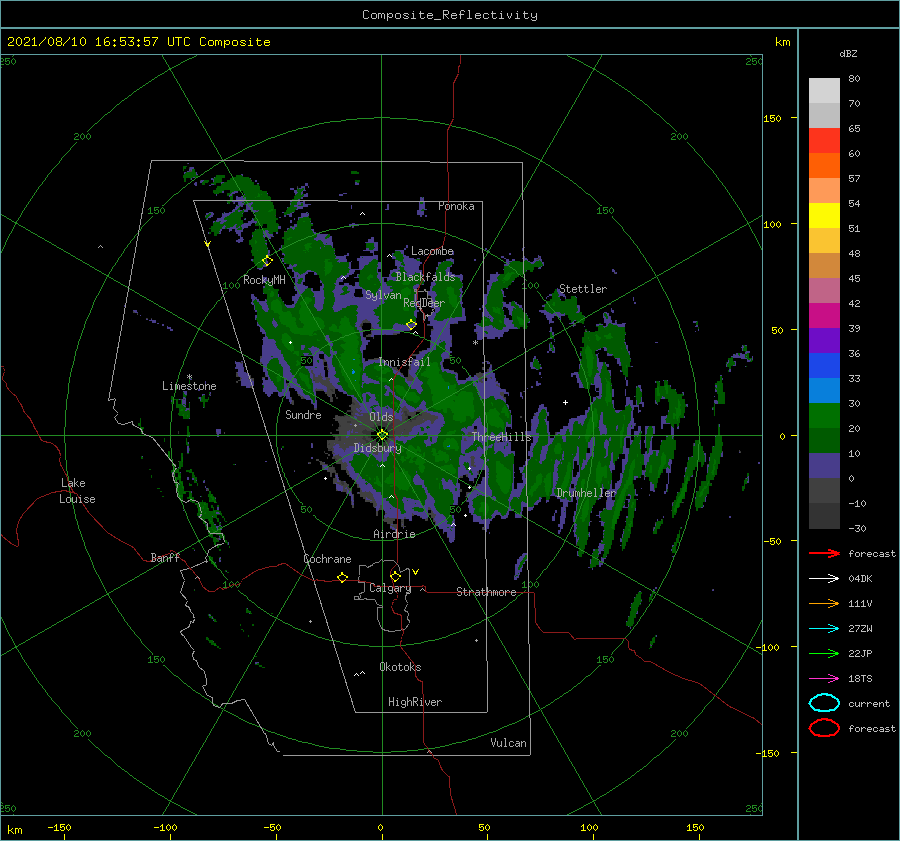Click the yellow 150 tick on right axis
900x841 pixels.
(772, 118)
